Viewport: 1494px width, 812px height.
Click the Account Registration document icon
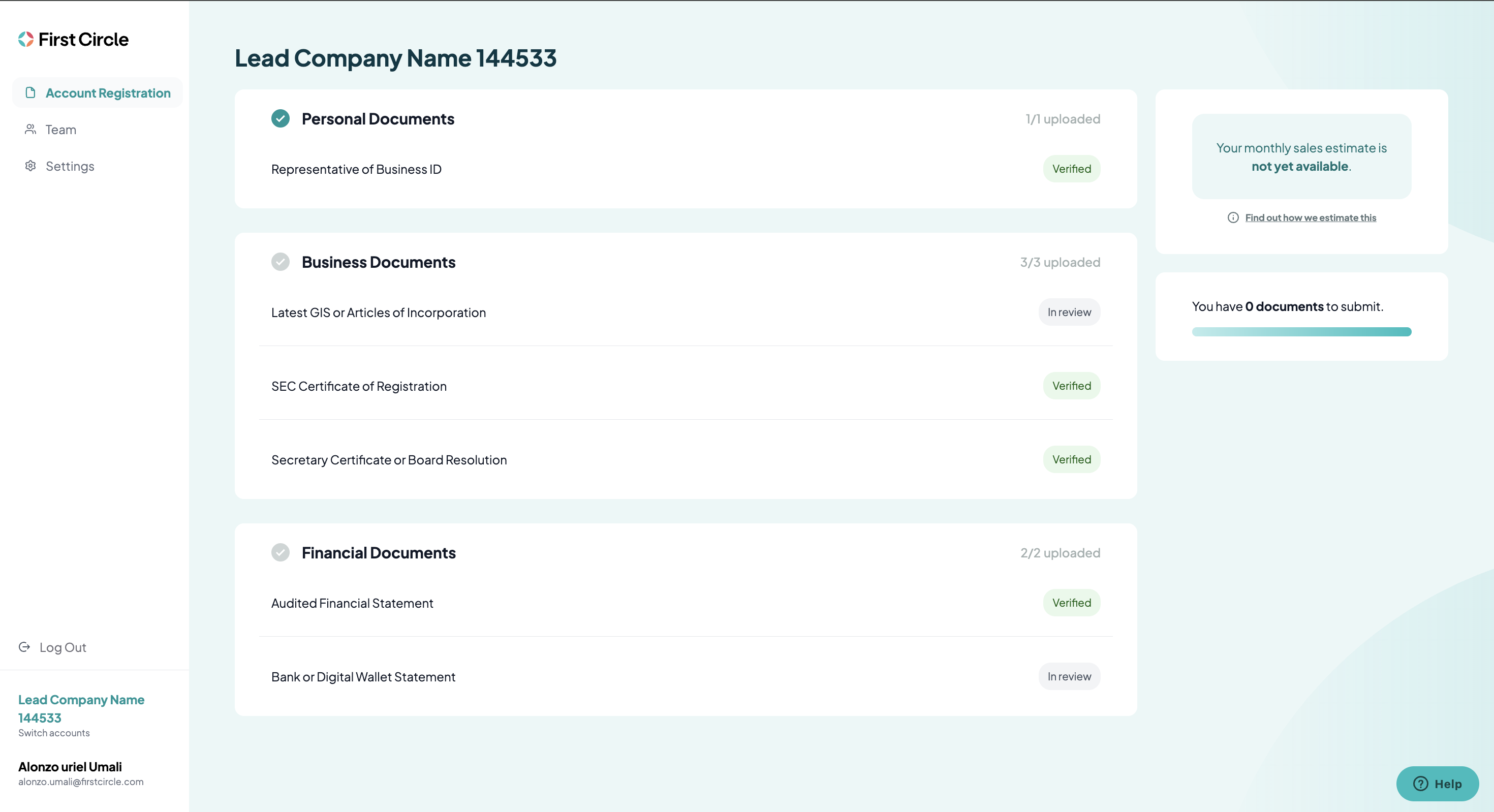click(x=30, y=92)
